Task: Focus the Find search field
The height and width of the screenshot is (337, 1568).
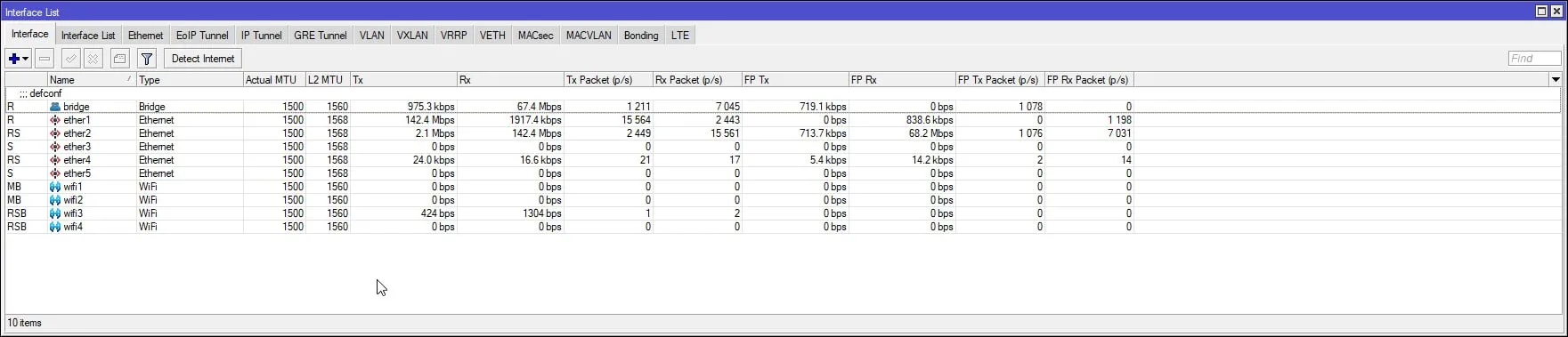Action: tap(1535, 59)
